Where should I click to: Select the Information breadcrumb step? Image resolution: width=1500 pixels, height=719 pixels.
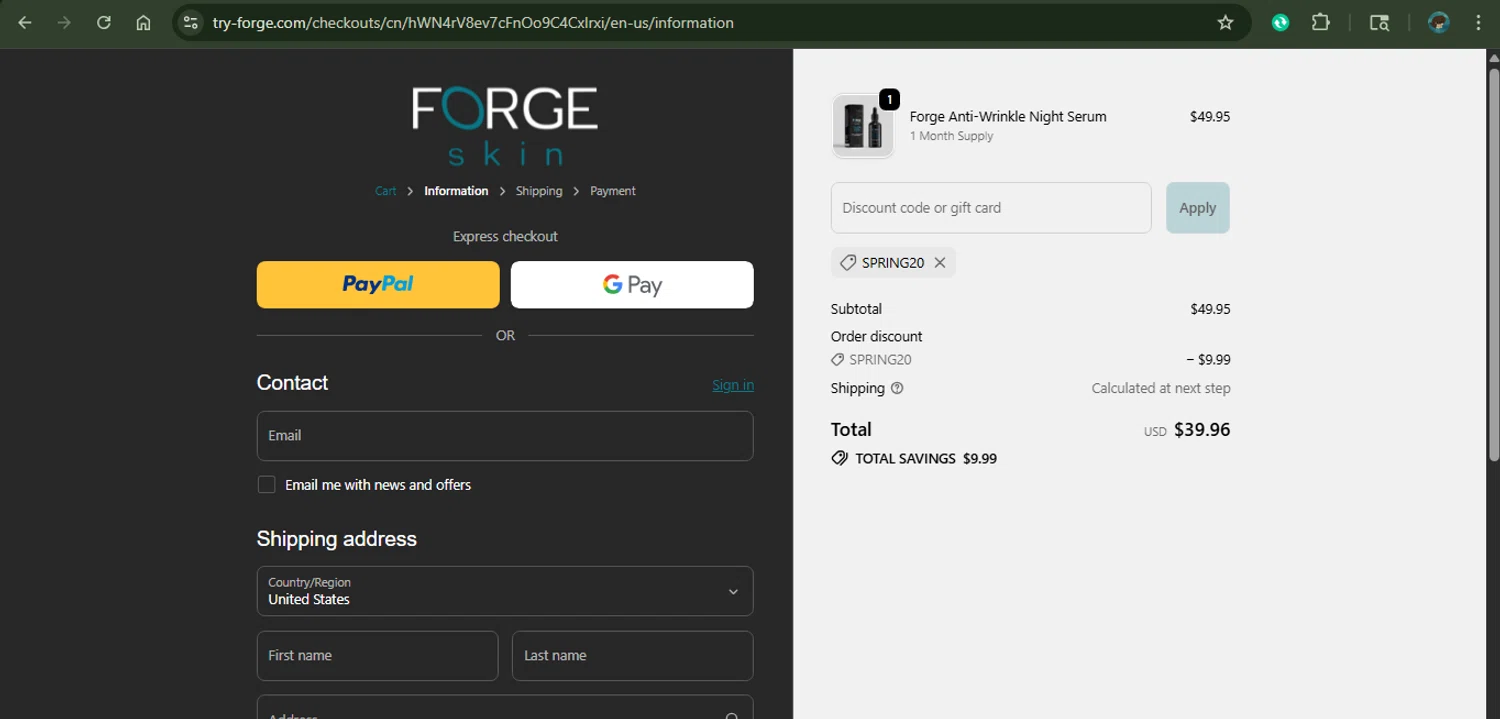tap(456, 191)
